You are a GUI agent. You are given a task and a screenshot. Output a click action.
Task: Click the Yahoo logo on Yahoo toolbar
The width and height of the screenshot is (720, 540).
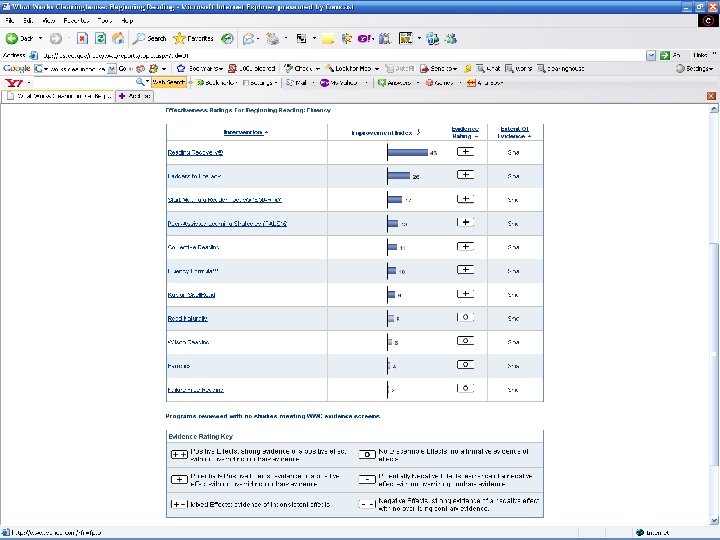point(14,83)
